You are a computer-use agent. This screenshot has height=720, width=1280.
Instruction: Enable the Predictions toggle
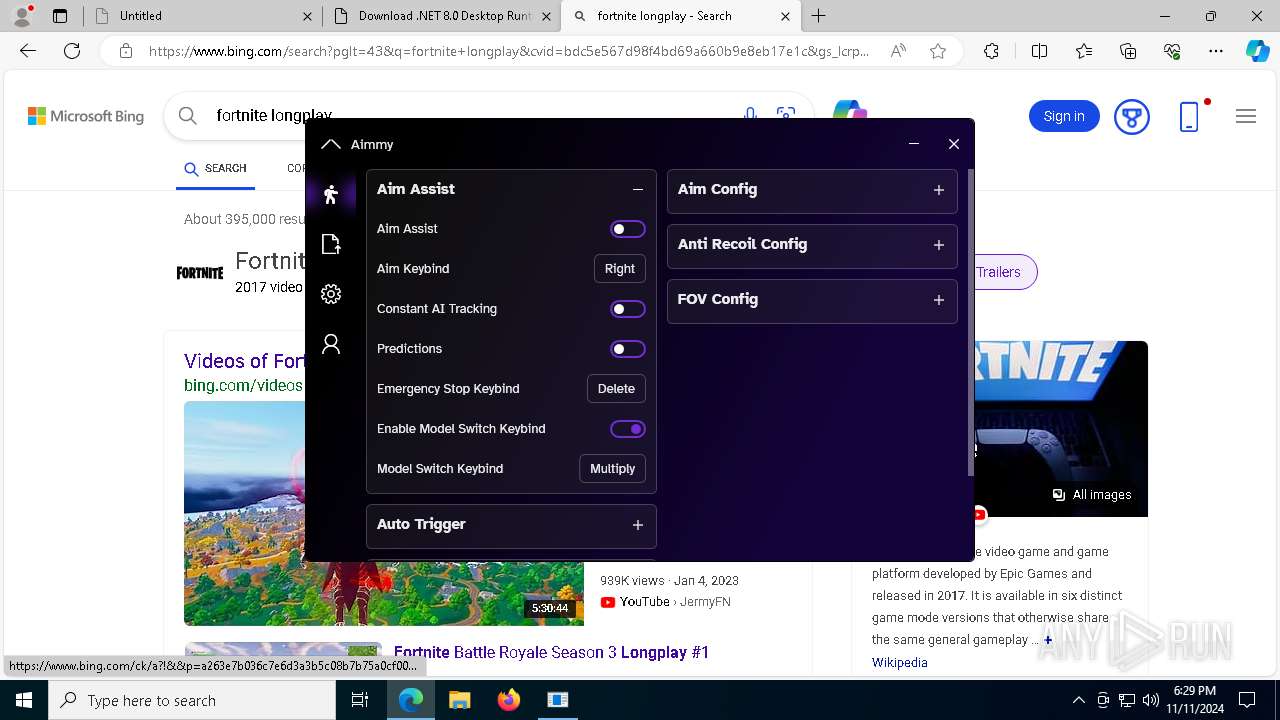point(628,349)
